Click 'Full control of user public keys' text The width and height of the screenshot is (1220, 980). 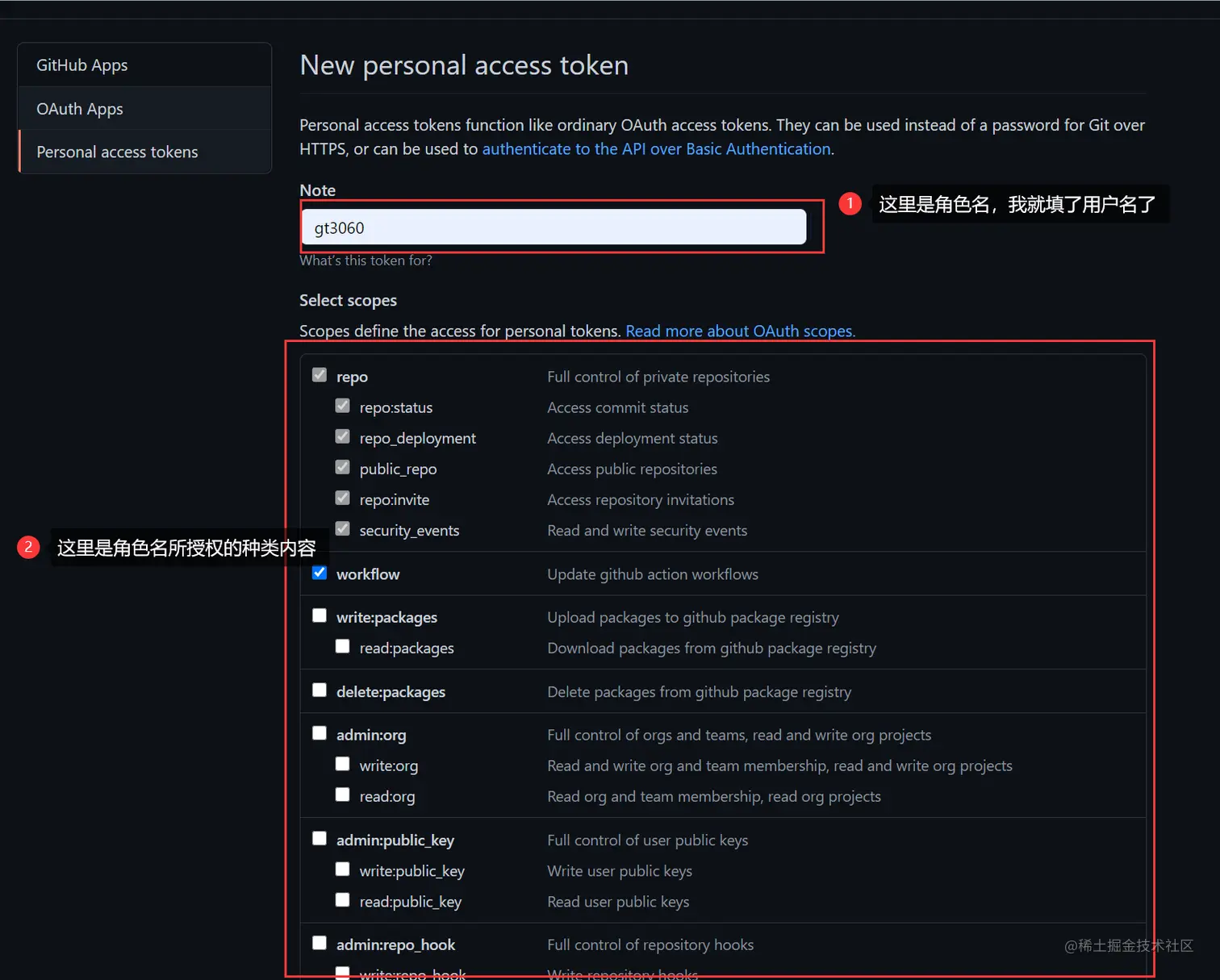point(647,840)
